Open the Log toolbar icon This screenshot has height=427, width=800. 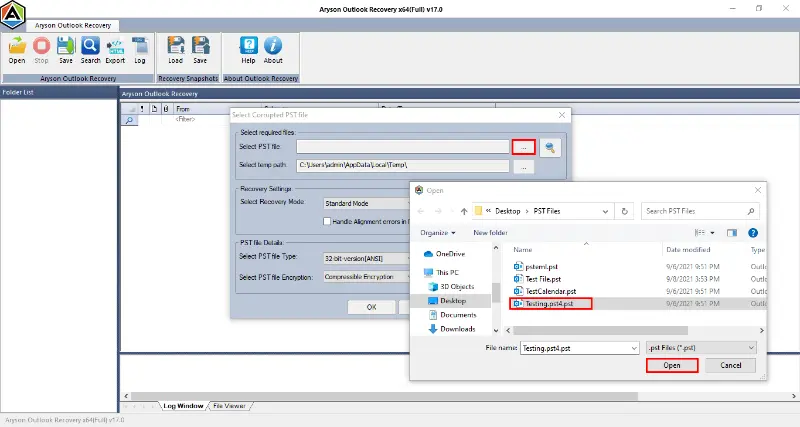point(140,50)
